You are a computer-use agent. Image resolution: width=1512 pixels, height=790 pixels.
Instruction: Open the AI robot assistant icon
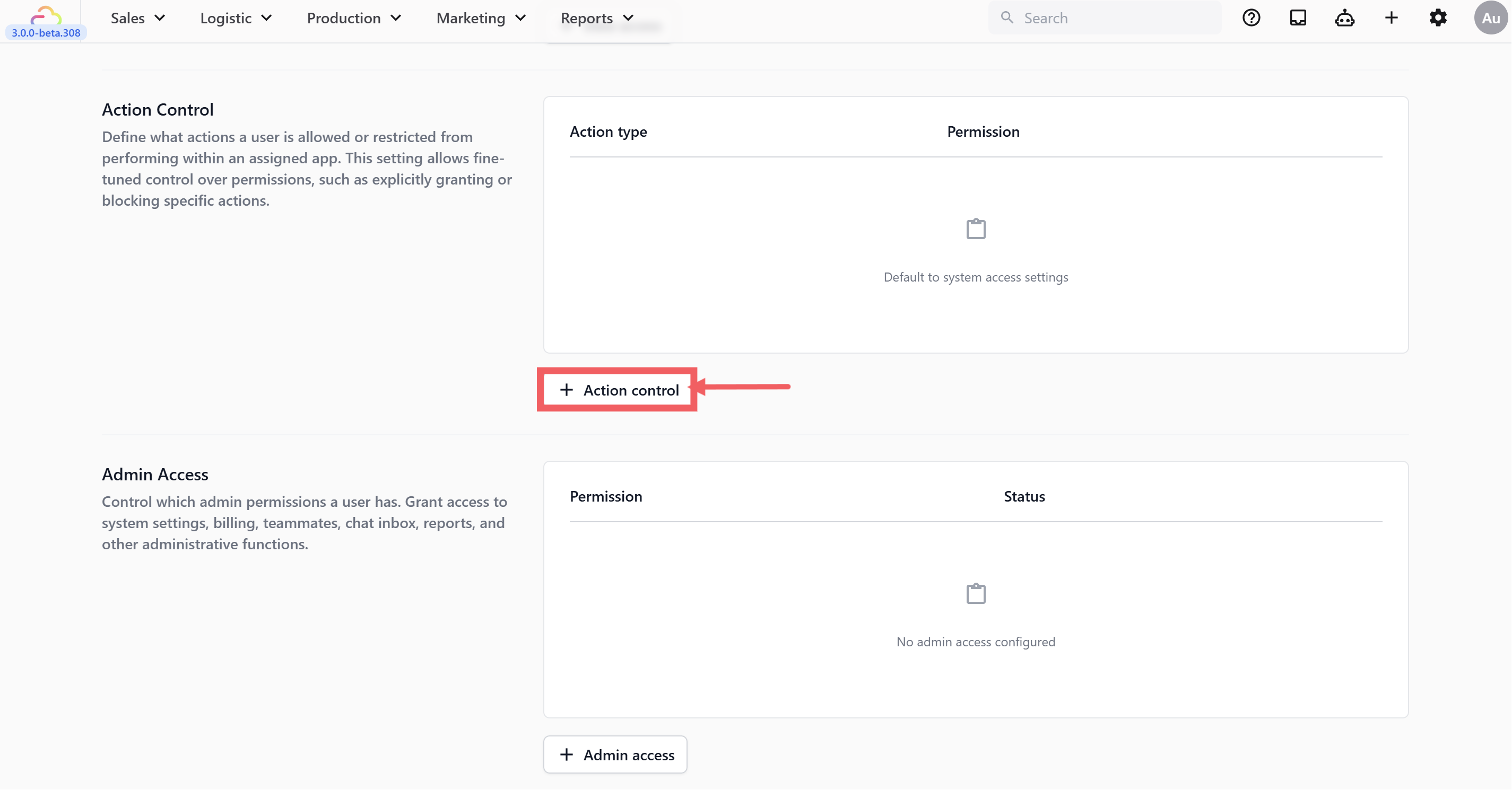point(1344,17)
